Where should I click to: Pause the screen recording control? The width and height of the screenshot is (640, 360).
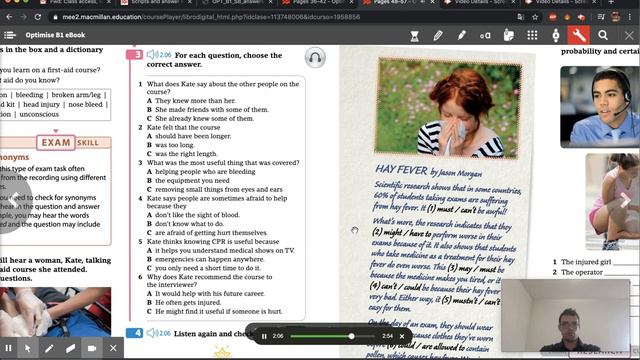[8, 348]
